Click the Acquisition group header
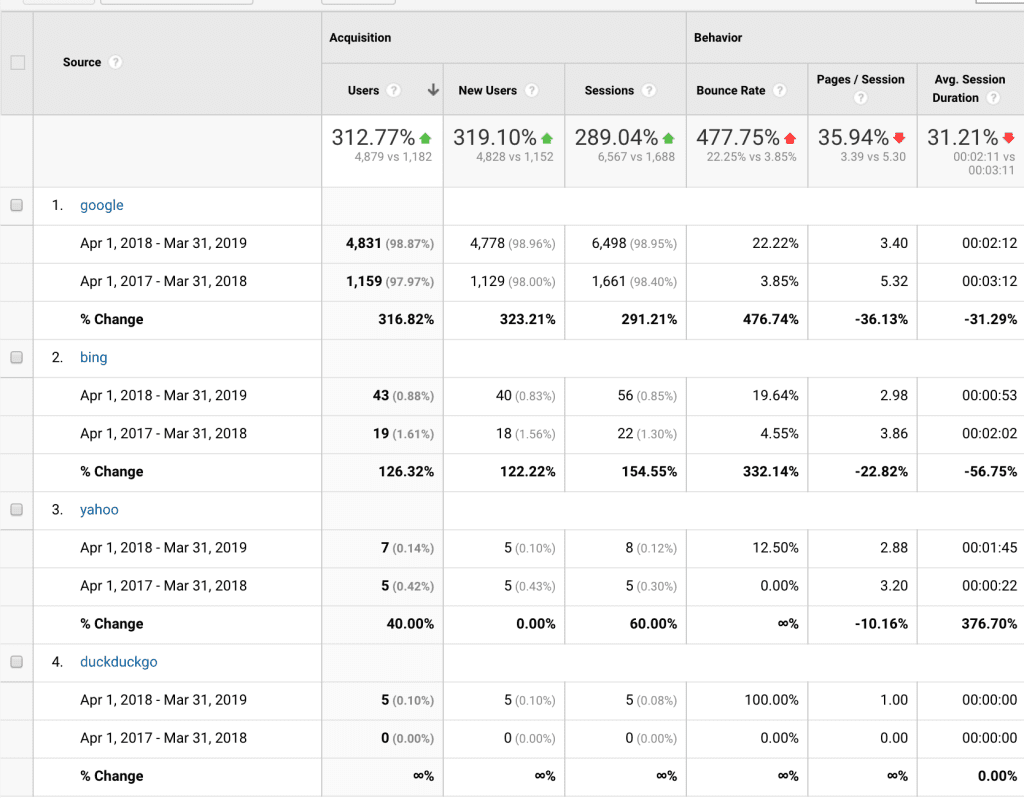This screenshot has height=798, width=1024. 360,38
